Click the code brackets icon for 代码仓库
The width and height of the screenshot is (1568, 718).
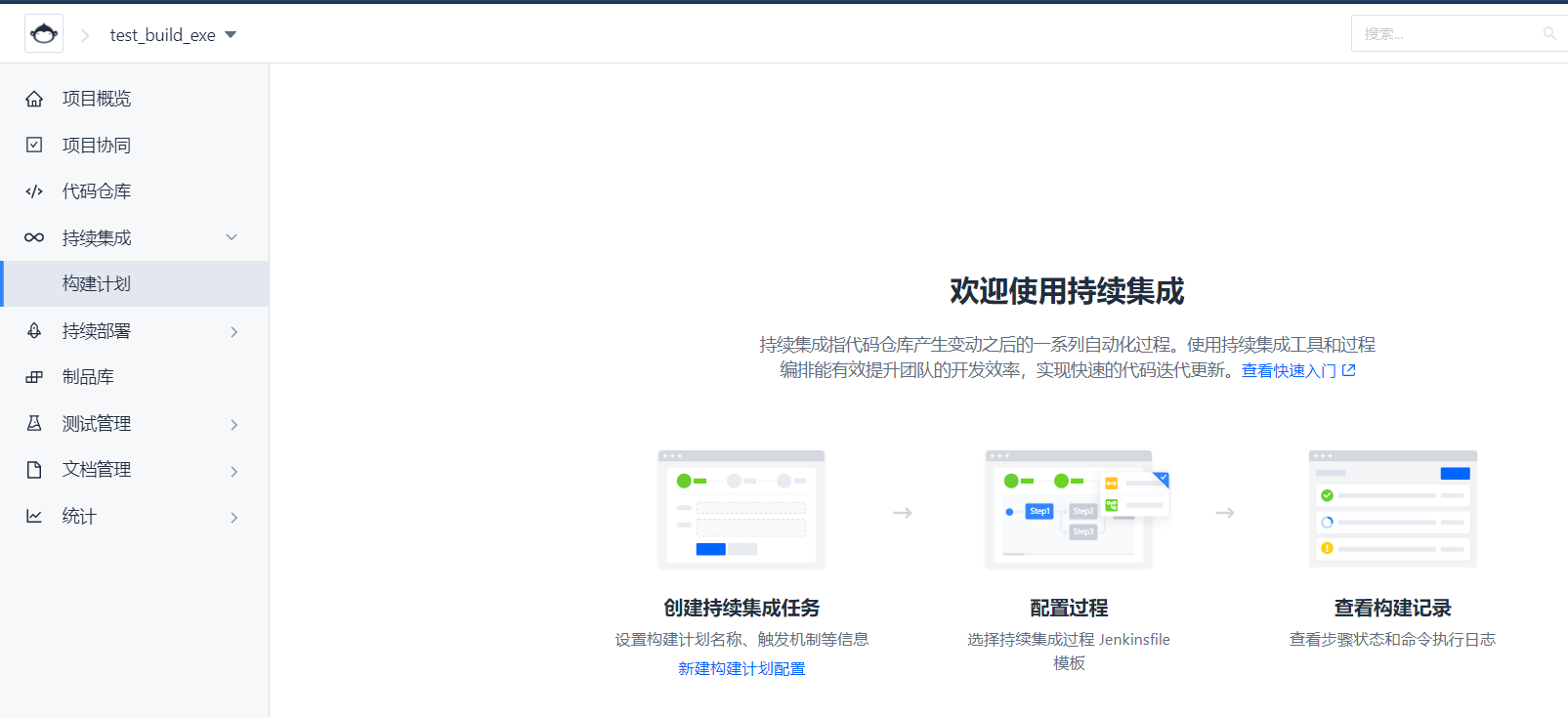pyautogui.click(x=34, y=191)
